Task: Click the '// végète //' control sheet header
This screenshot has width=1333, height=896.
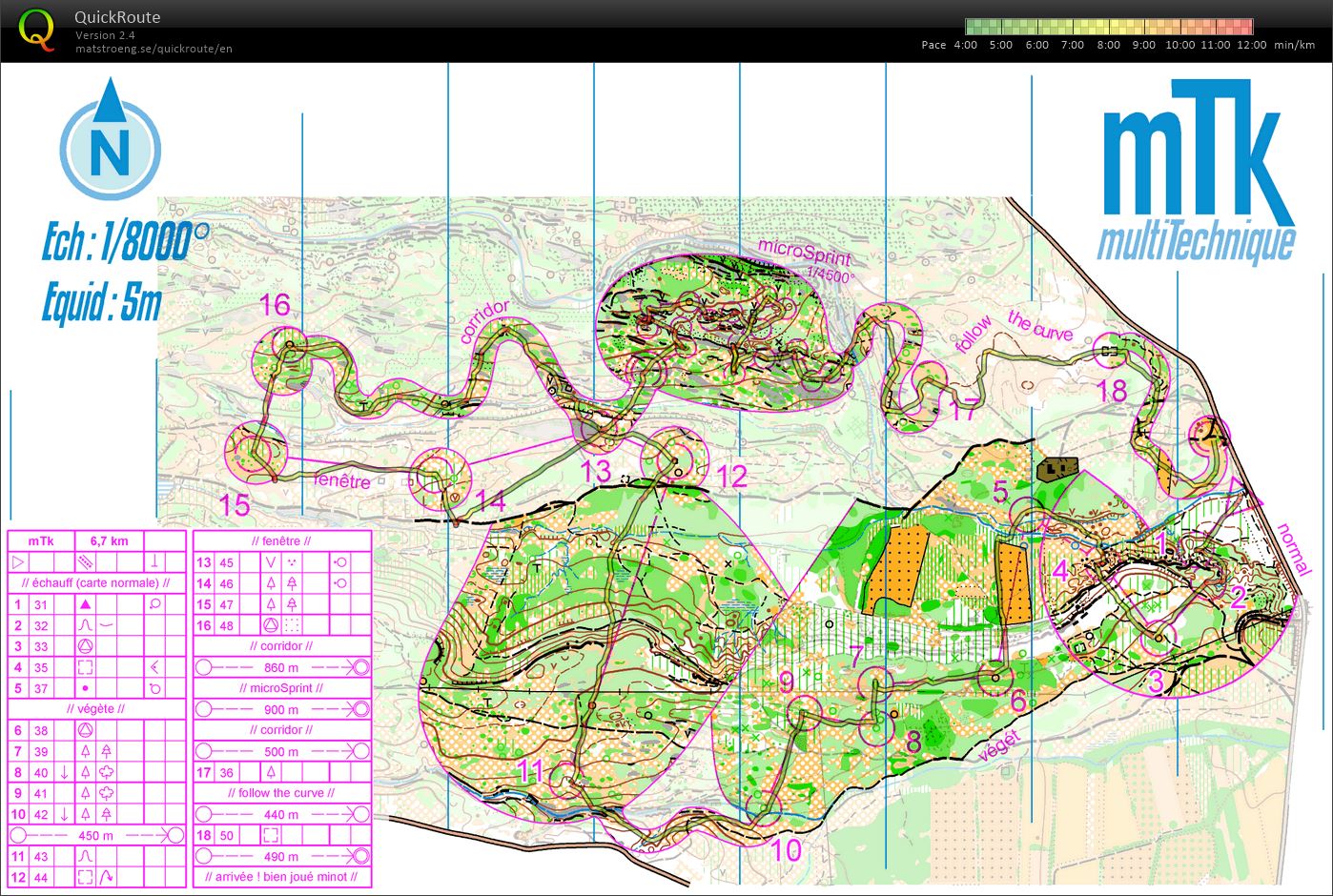Action: [x=95, y=708]
